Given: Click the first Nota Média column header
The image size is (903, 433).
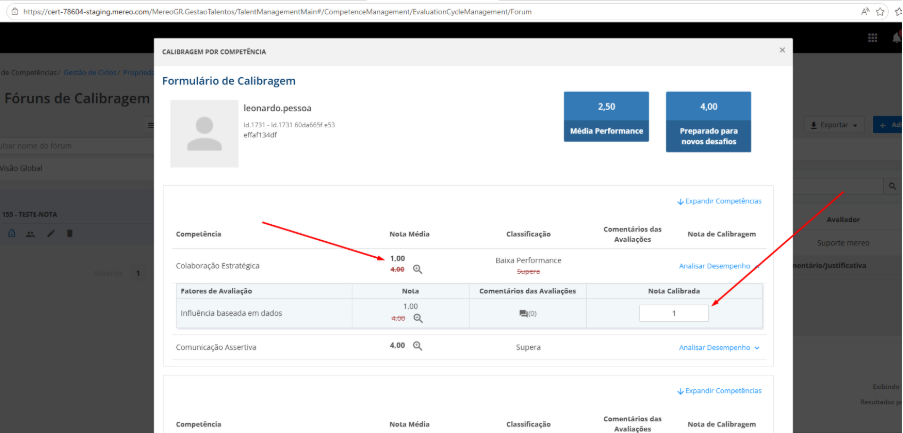Looking at the screenshot, I should tap(409, 234).
